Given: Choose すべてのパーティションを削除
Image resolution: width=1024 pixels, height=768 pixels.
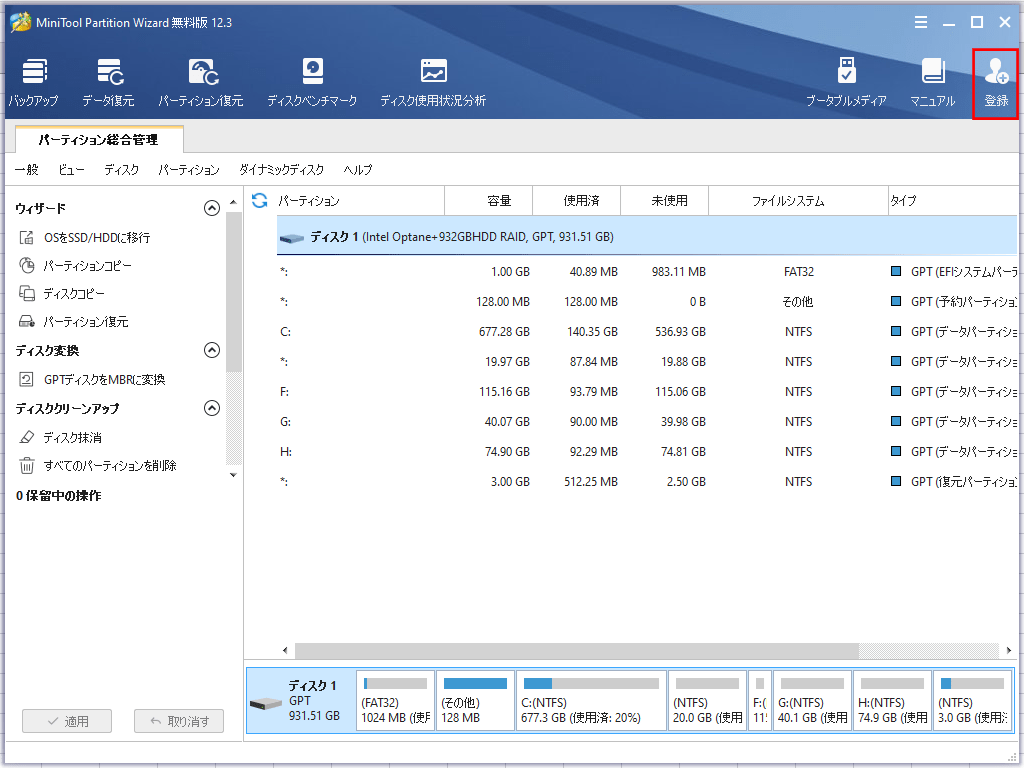Looking at the screenshot, I should (98, 466).
